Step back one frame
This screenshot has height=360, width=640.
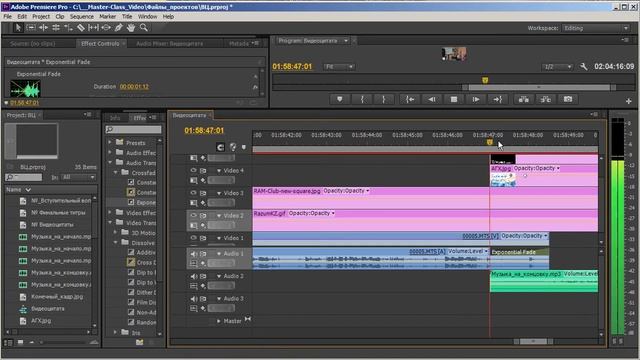coord(432,99)
